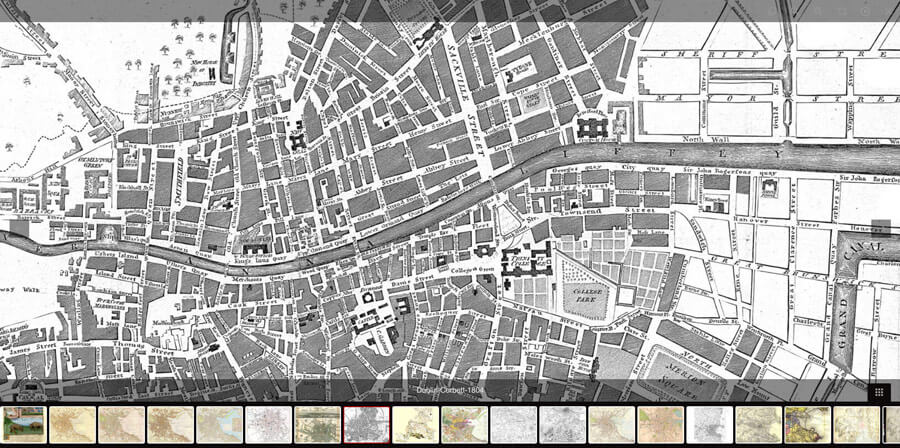This screenshot has height=448, width=900.
Task: Select the second thumbnail in the filmstrip
Action: (72, 424)
